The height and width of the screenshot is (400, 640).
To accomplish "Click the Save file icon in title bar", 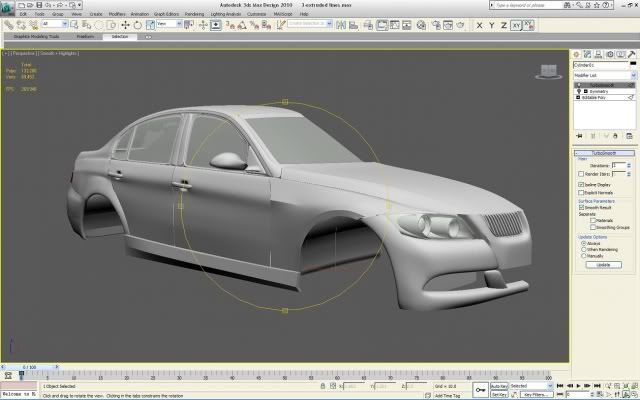I will pos(39,5).
